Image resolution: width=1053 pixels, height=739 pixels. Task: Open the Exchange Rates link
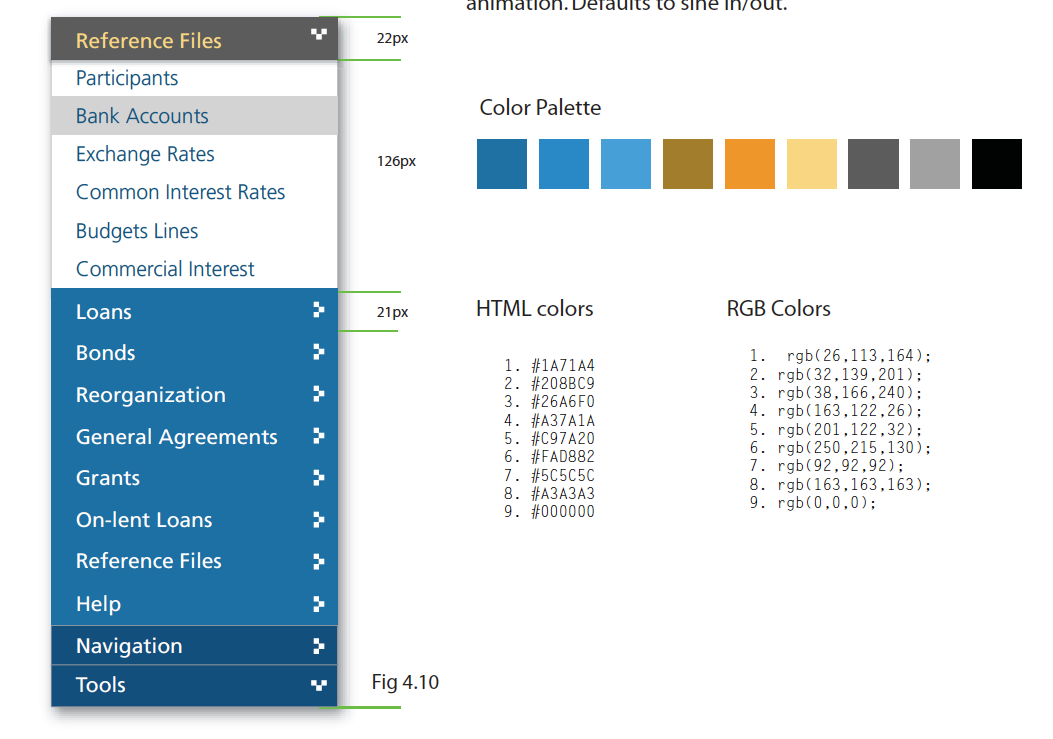coord(145,154)
